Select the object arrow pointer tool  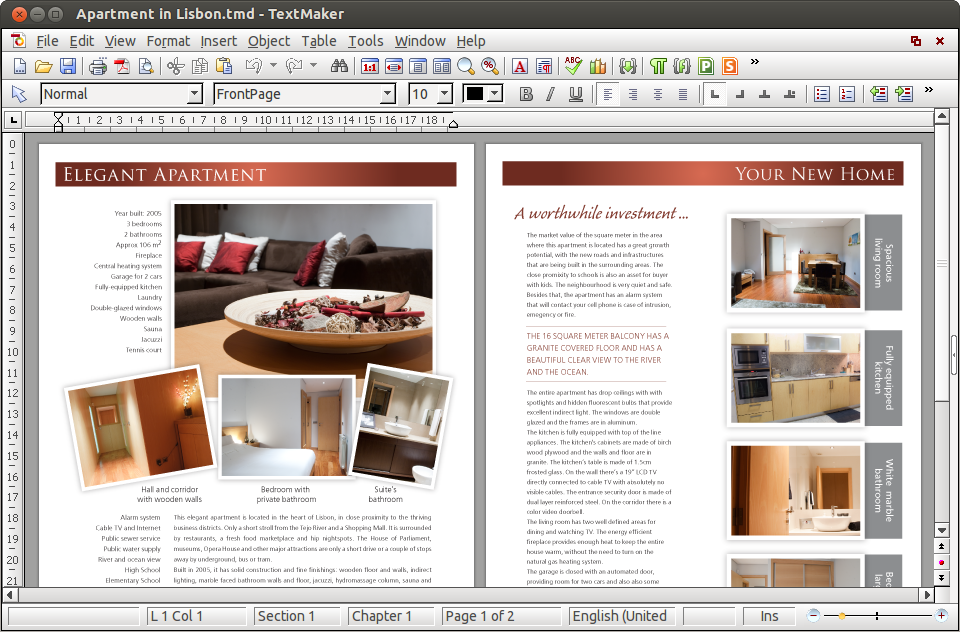(x=20, y=94)
